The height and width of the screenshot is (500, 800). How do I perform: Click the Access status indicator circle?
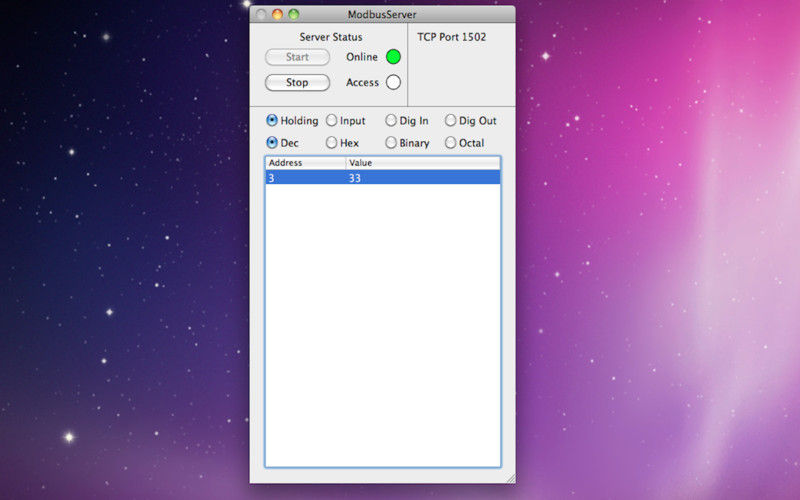(x=393, y=82)
